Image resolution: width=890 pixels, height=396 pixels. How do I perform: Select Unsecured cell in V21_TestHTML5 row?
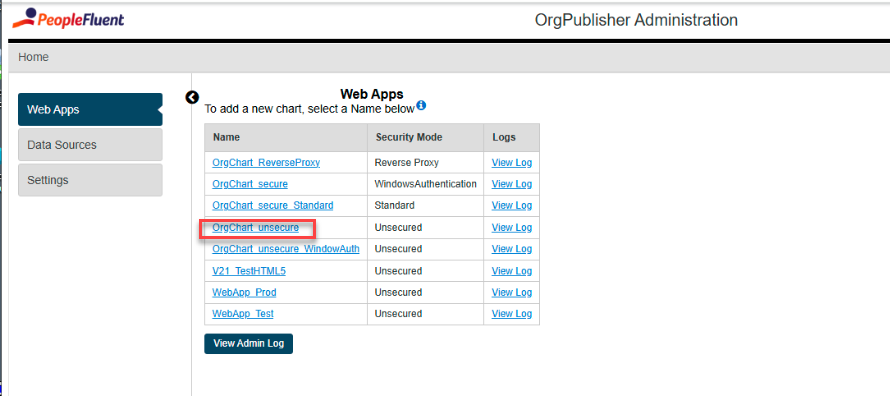tap(426, 271)
